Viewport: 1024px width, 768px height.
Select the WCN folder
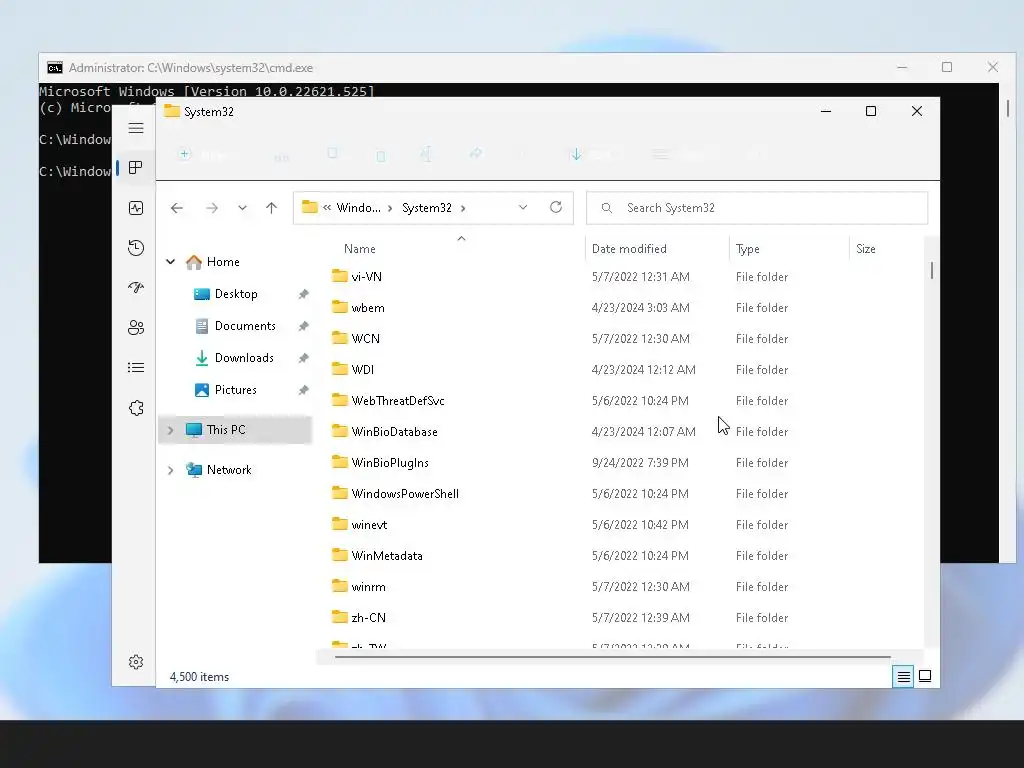pos(366,339)
